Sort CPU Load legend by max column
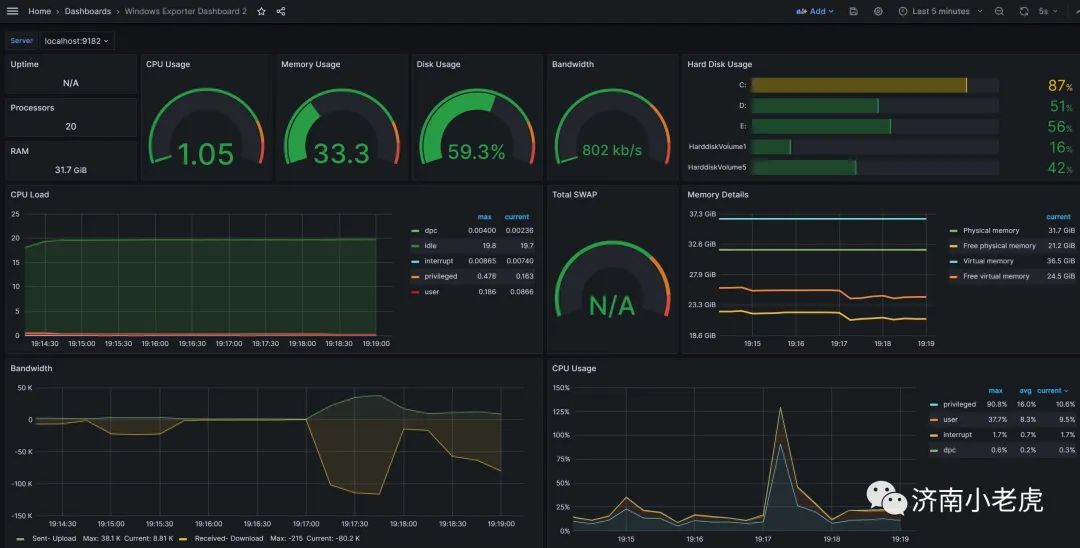 (x=485, y=217)
